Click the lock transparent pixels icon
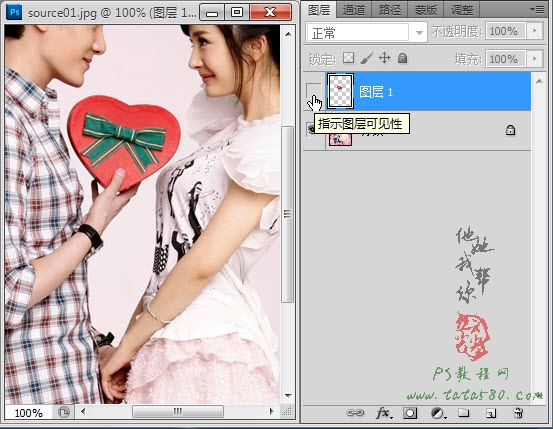 (348, 58)
